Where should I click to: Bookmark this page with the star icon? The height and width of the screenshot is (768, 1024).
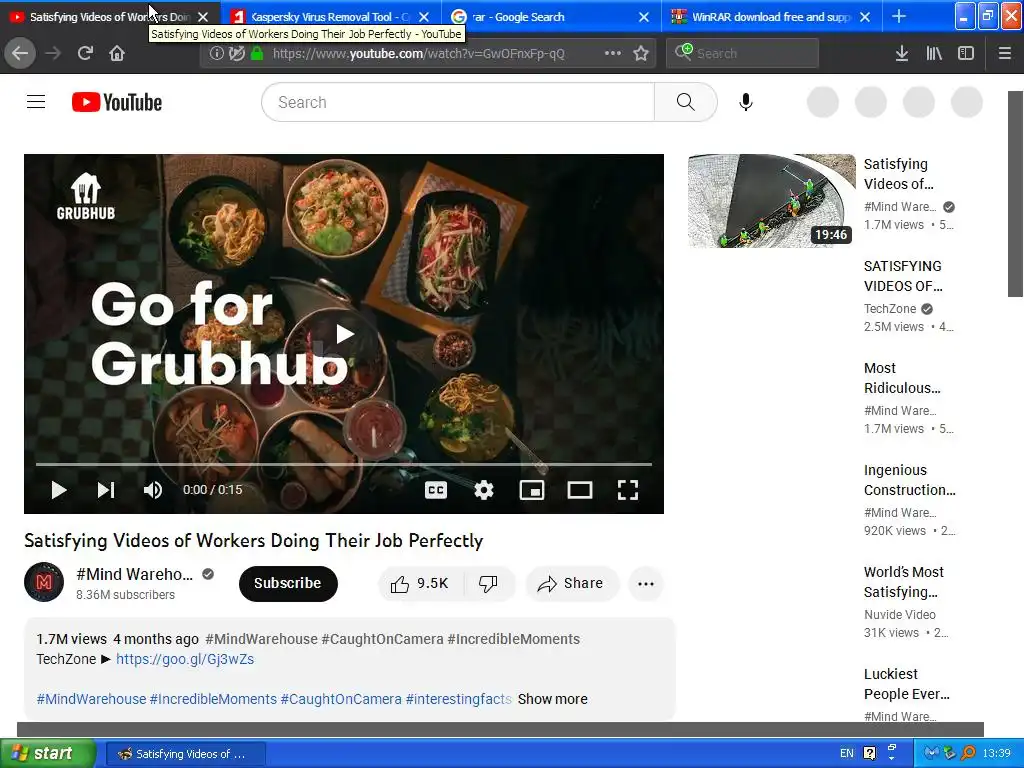pos(641,54)
